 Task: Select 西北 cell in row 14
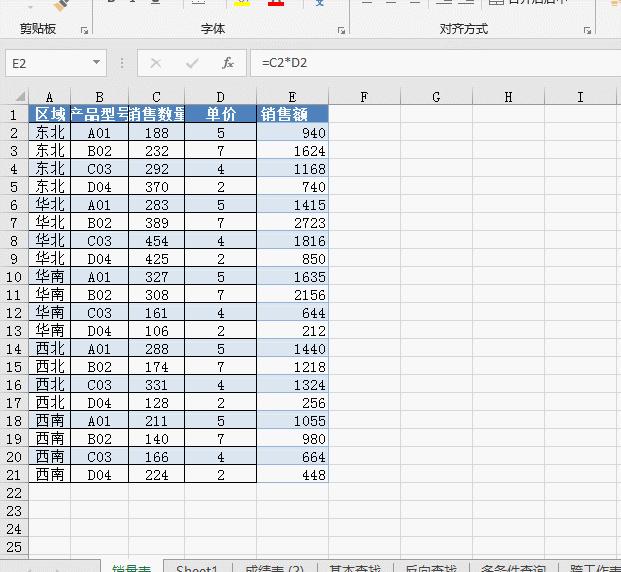50,349
